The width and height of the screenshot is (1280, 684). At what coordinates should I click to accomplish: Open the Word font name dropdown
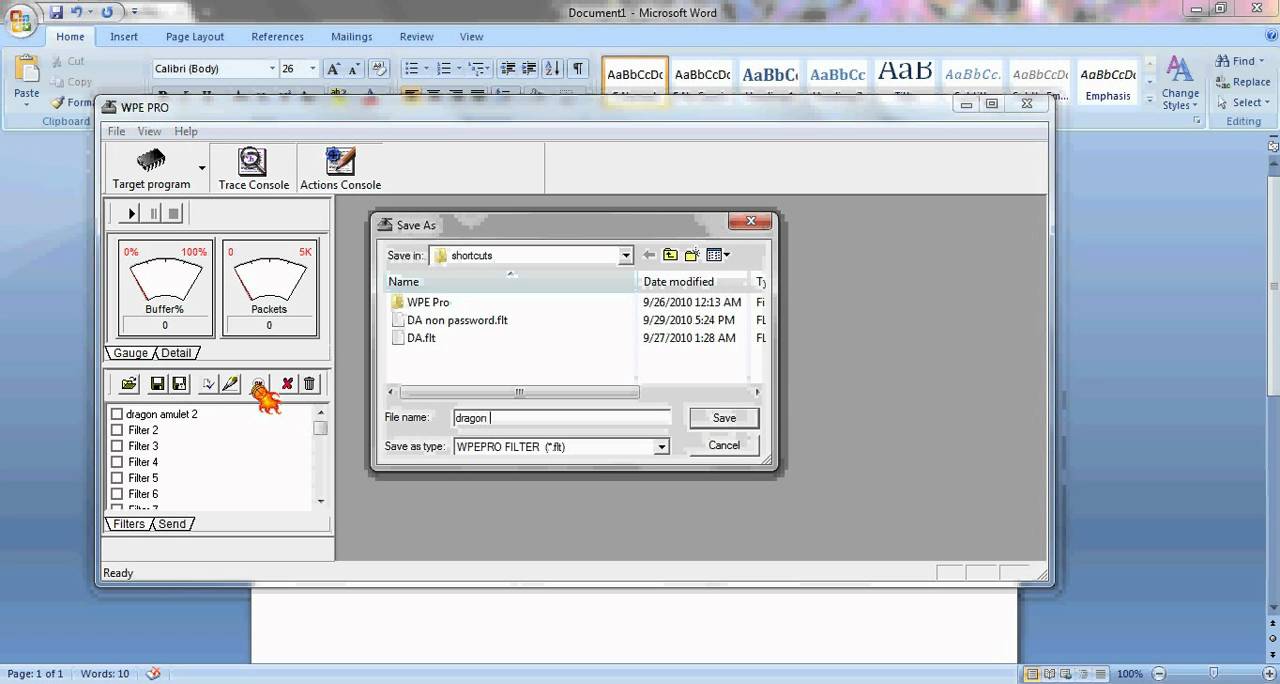coord(272,69)
